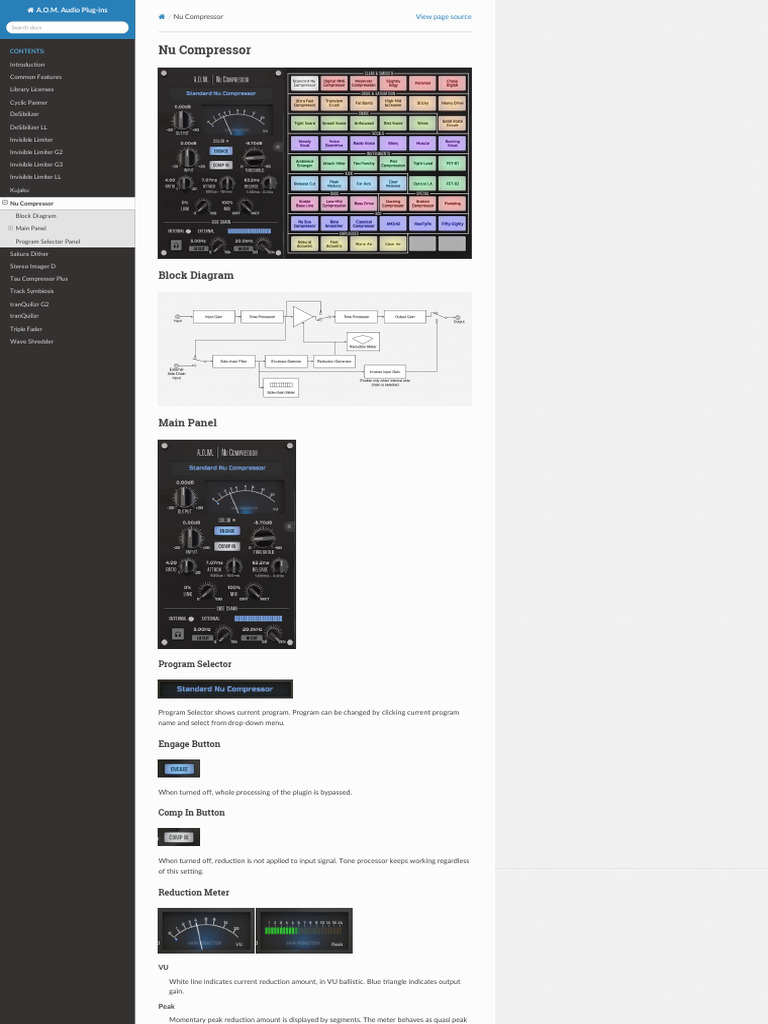Collapse the Nu Compressor sidebar section

coord(5,203)
